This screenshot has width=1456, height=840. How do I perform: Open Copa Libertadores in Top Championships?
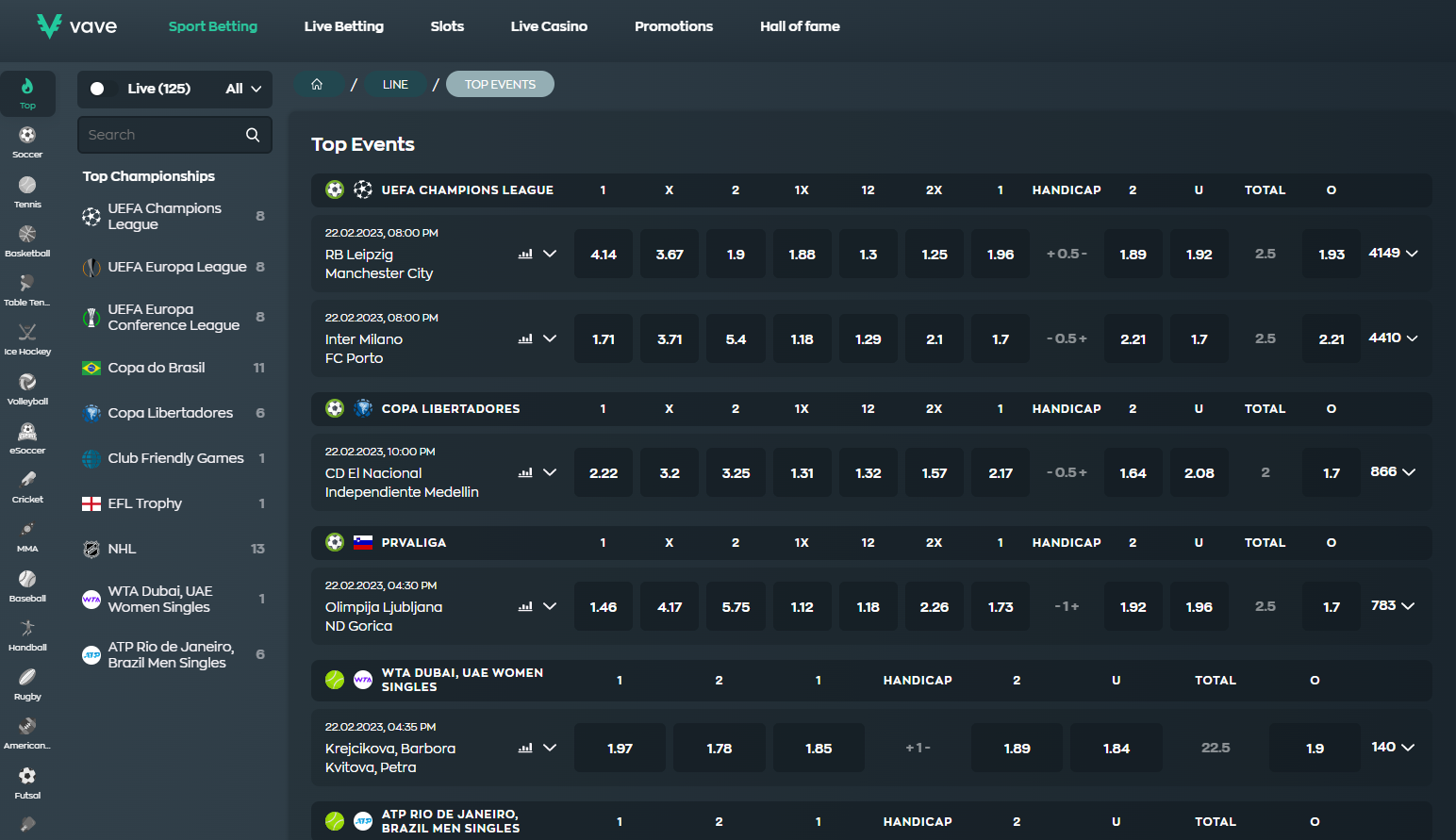(174, 413)
